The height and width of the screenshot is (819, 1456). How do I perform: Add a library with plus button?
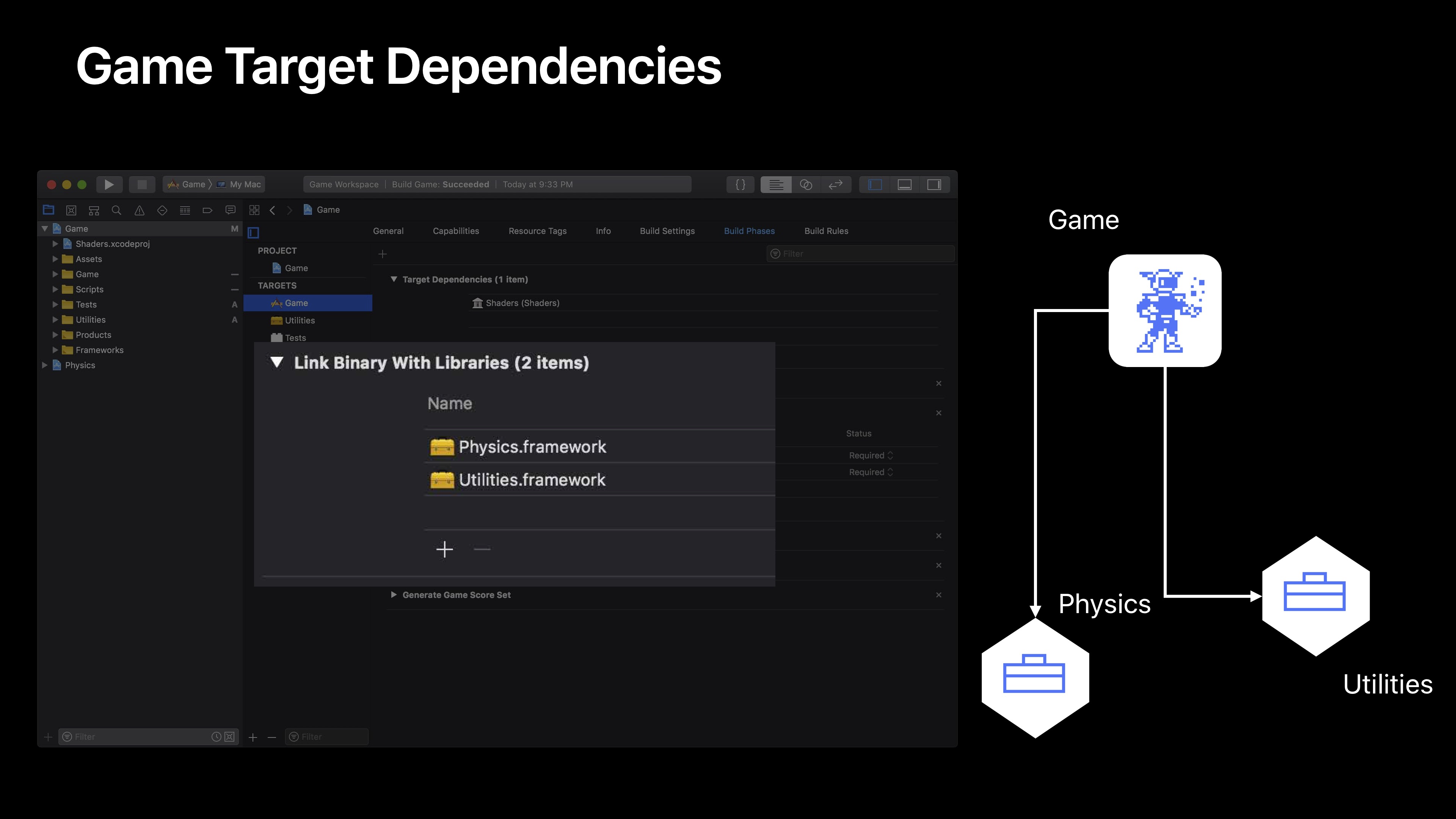tap(444, 549)
